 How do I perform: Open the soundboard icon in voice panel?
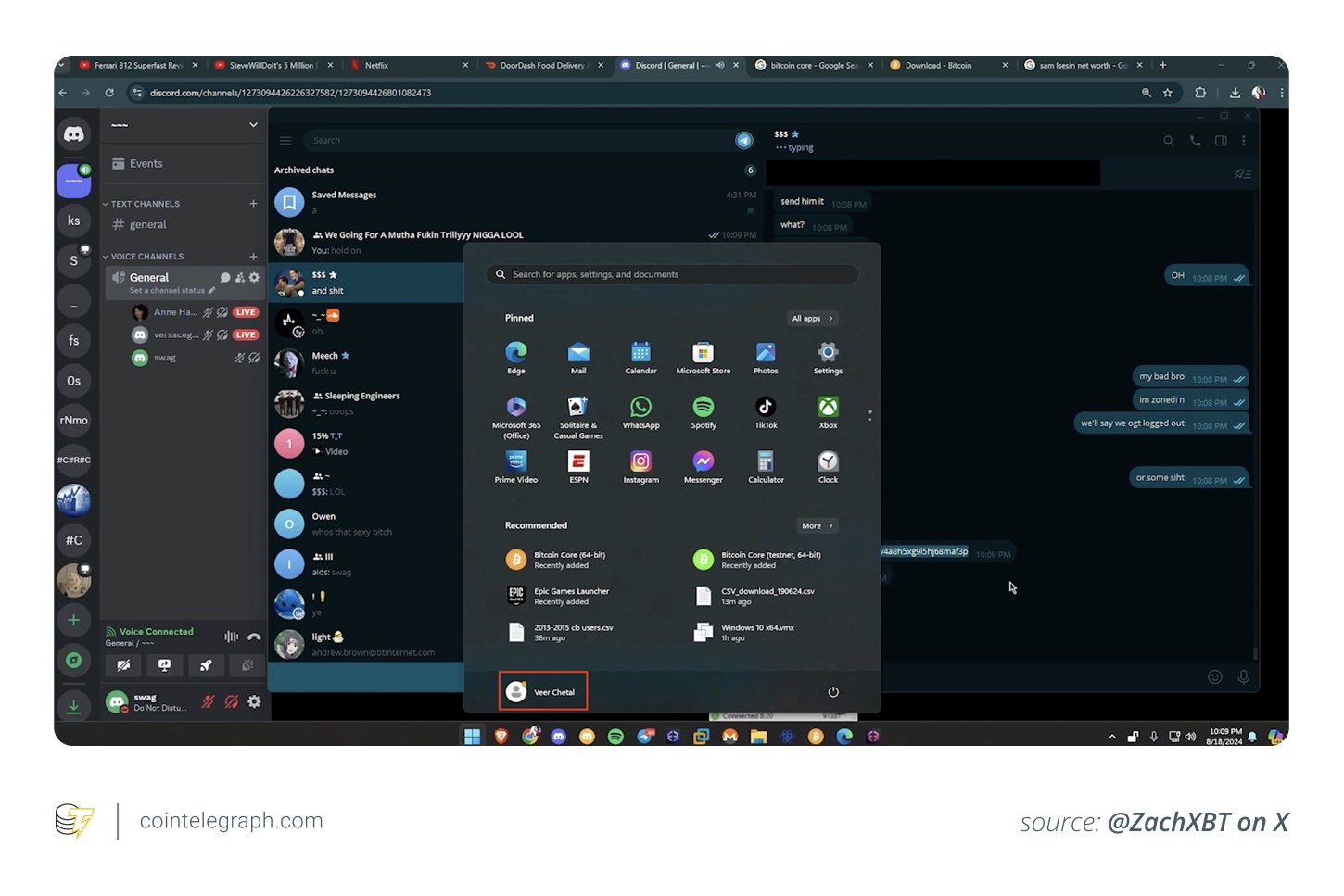[x=246, y=665]
